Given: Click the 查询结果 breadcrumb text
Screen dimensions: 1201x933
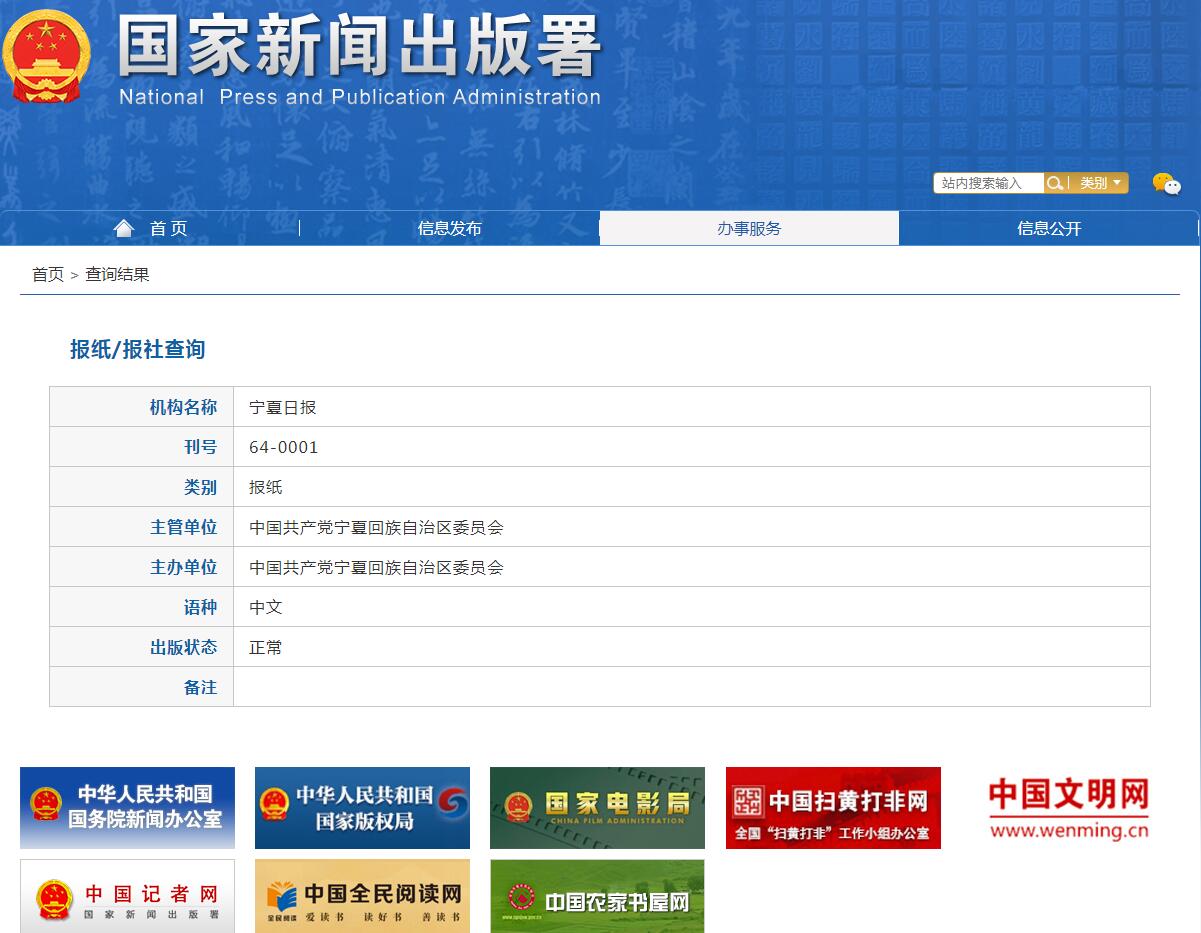Looking at the screenshot, I should point(117,274).
